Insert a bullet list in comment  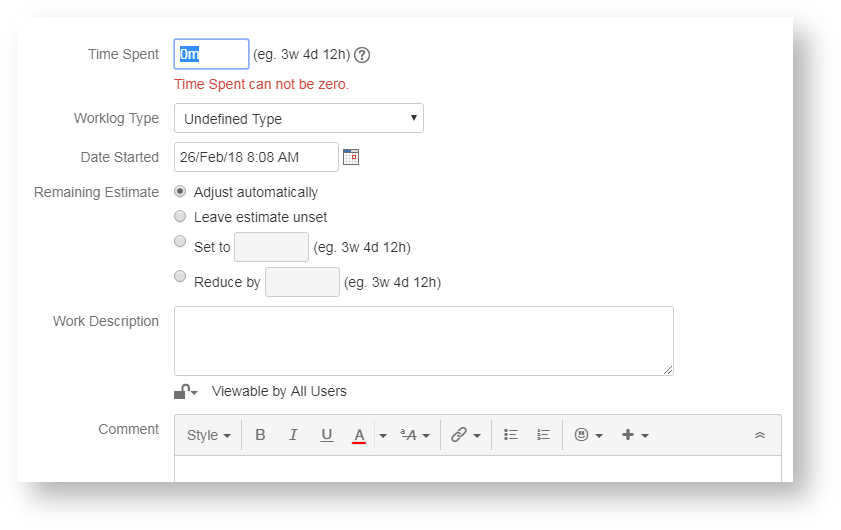[511, 435]
